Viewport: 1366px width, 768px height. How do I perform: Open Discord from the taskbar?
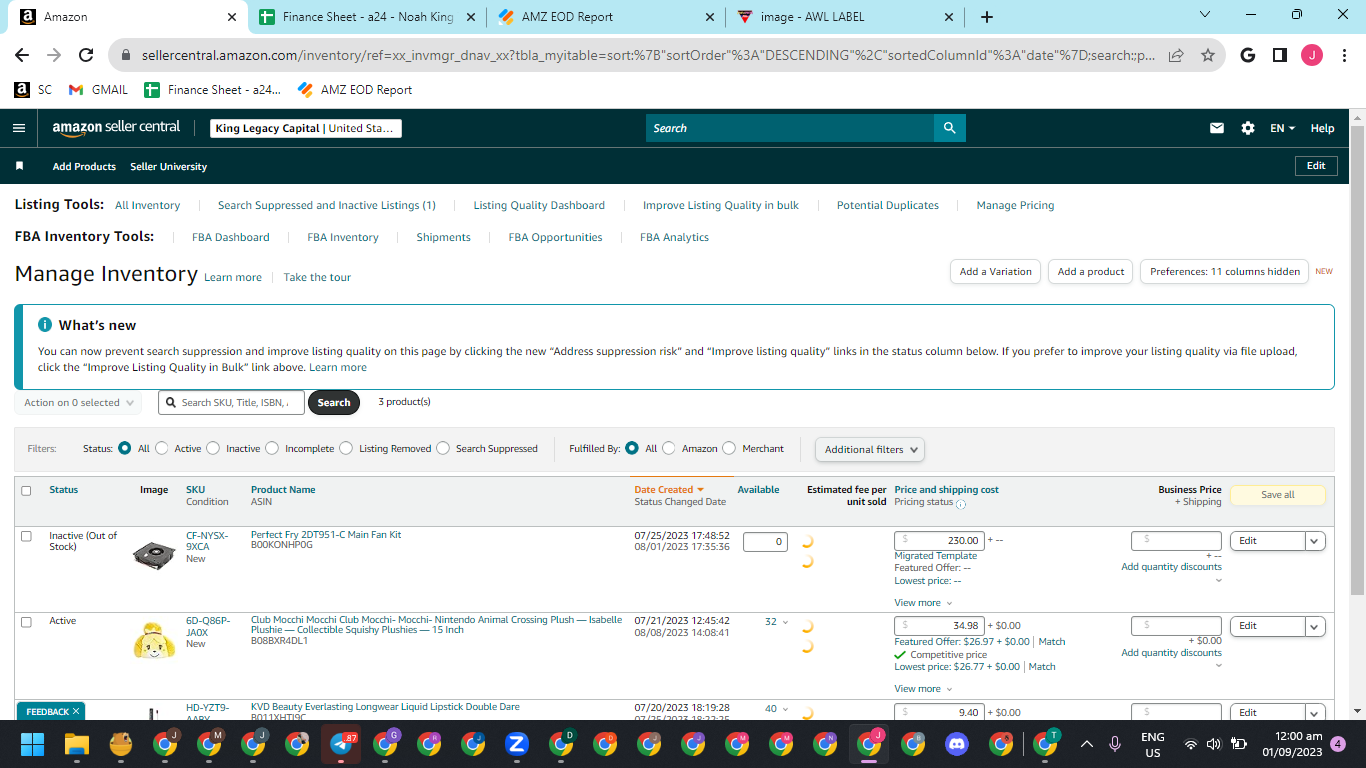pos(957,744)
